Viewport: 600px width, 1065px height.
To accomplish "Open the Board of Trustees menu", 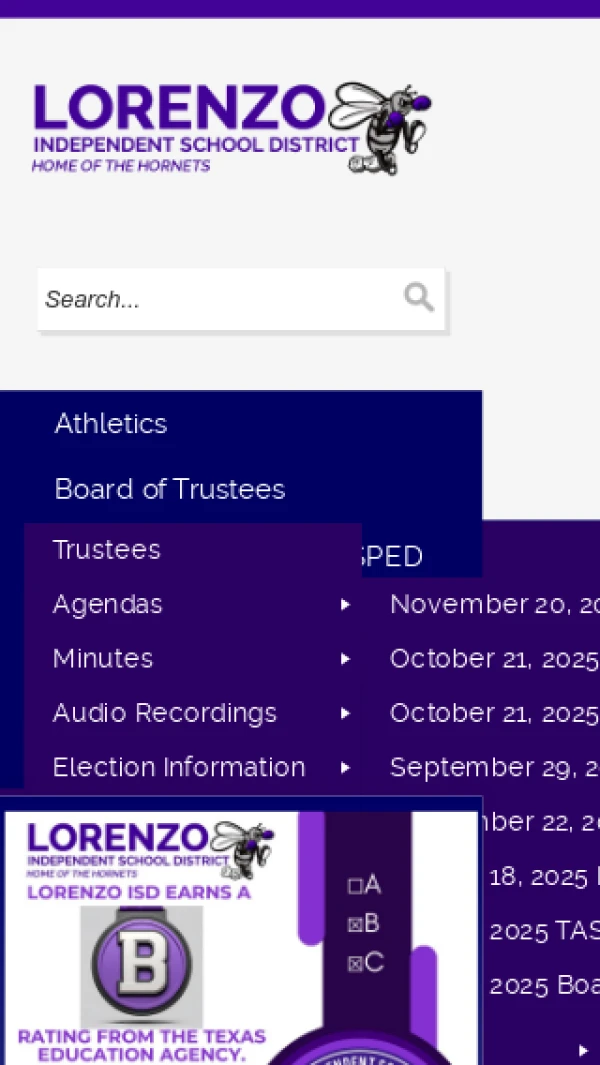I will point(170,489).
